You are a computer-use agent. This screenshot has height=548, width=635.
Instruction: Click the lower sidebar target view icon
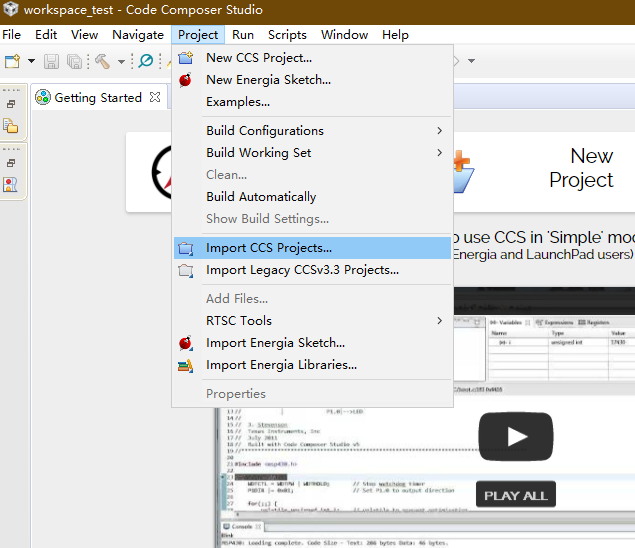click(x=11, y=184)
